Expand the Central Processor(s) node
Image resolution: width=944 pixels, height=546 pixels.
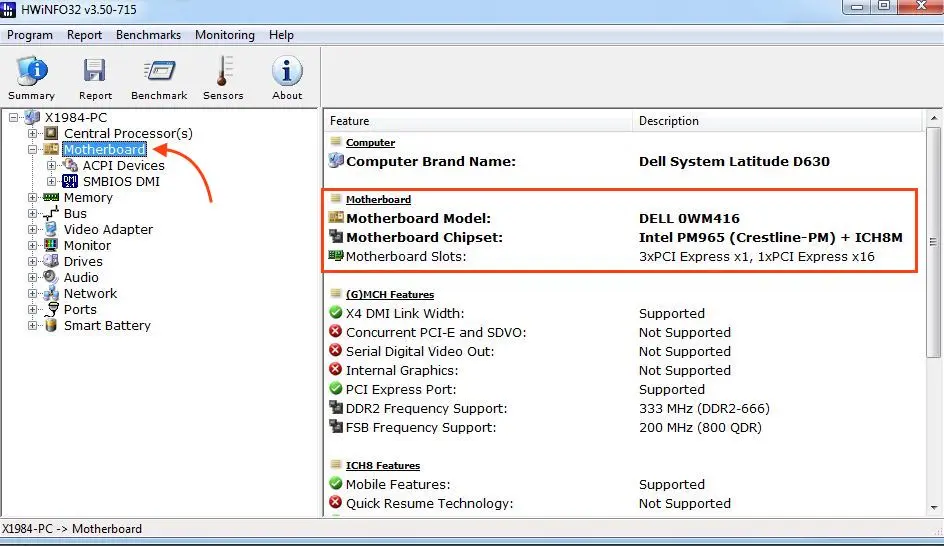click(33, 133)
